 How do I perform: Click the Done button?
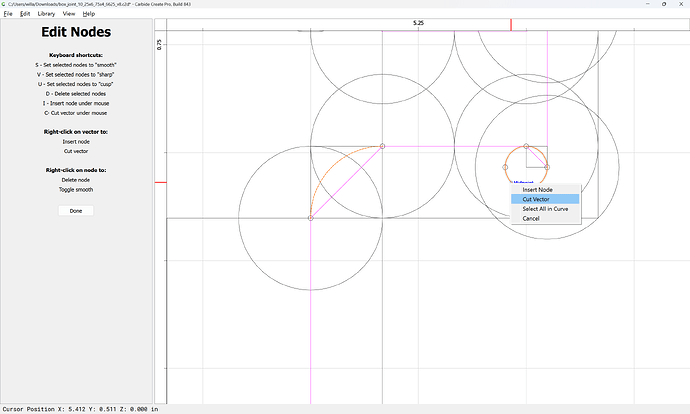[76, 211]
